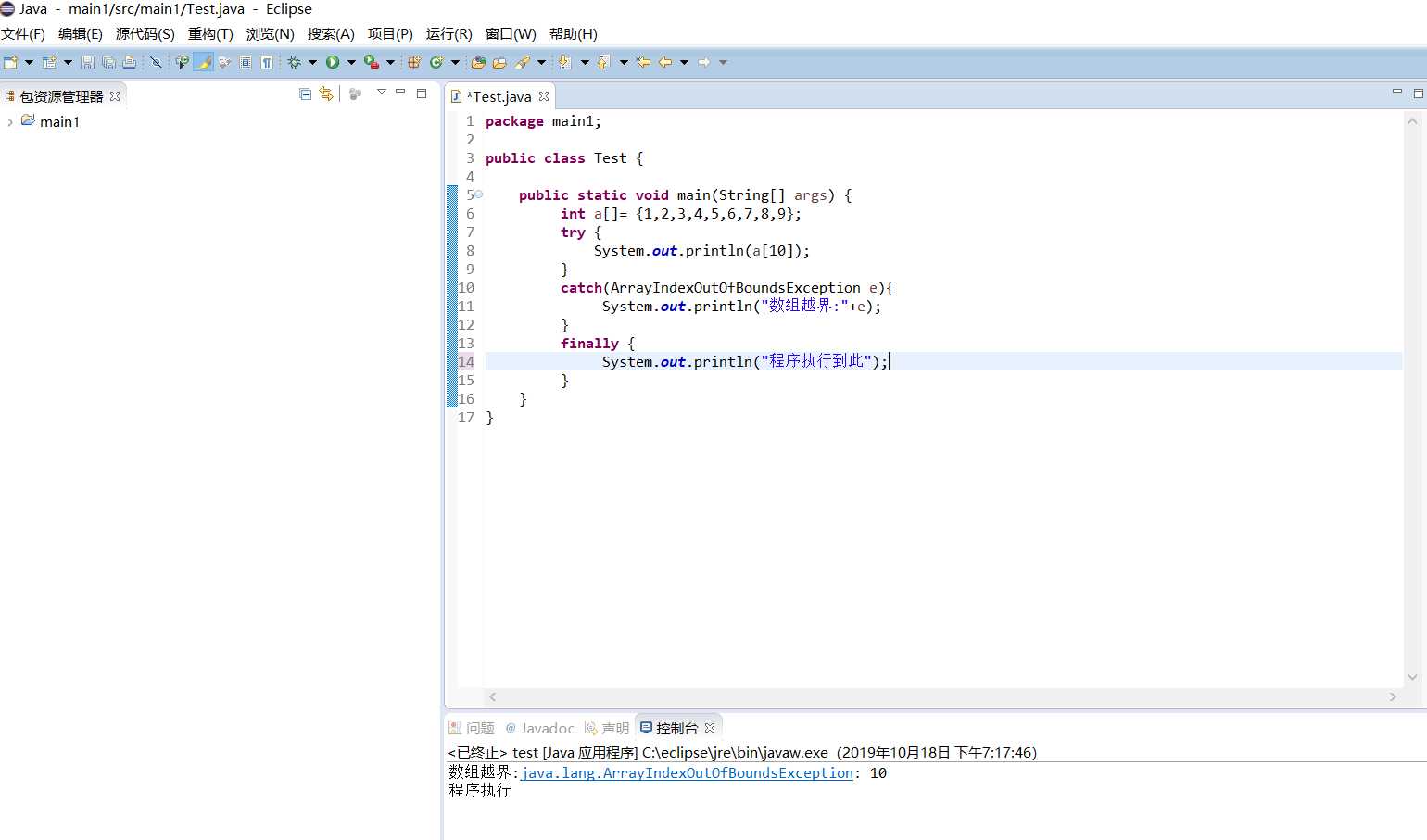Open the Back history dropdown arrow
1427x840 pixels.
(x=685, y=62)
